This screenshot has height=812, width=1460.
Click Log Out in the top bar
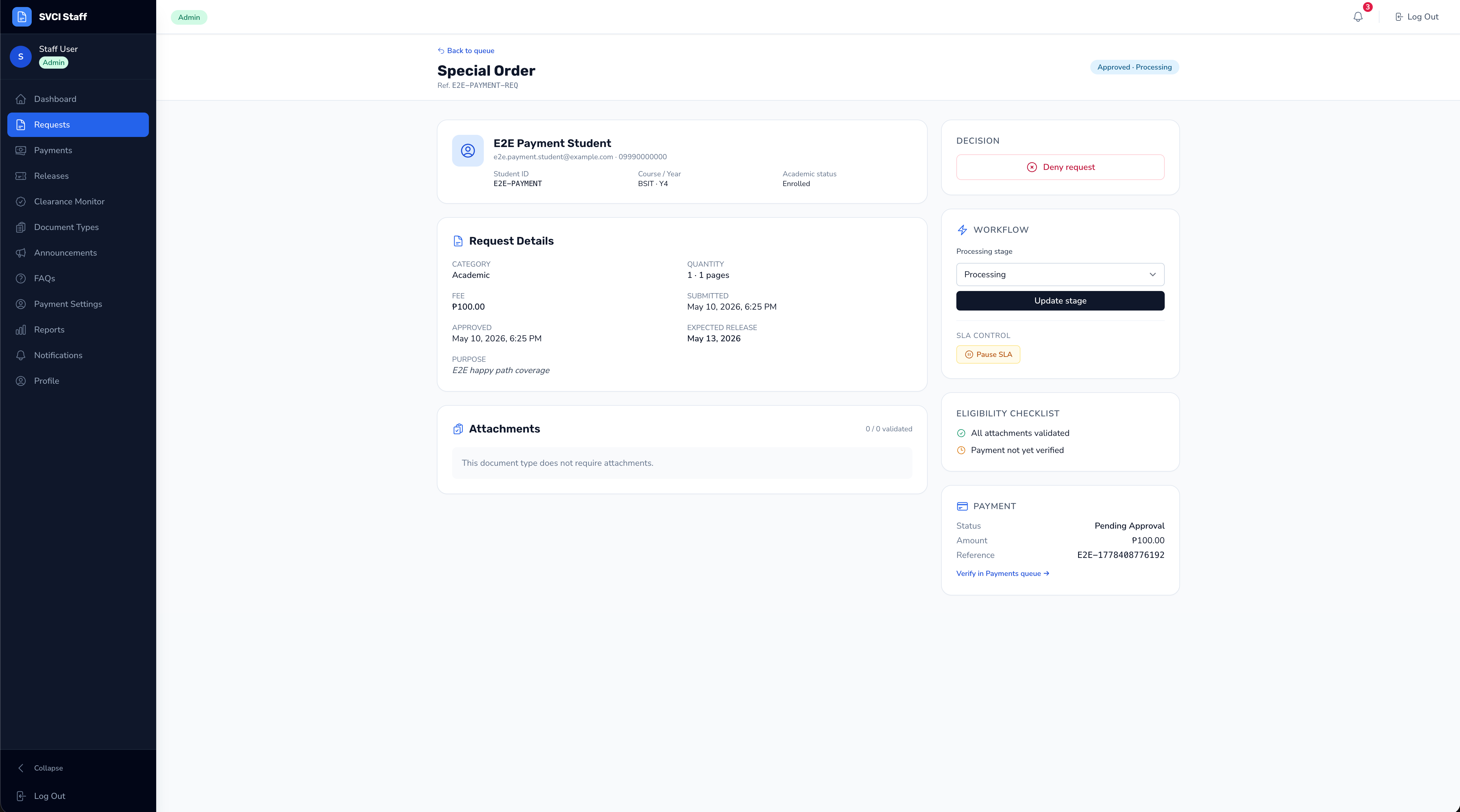tap(1416, 17)
